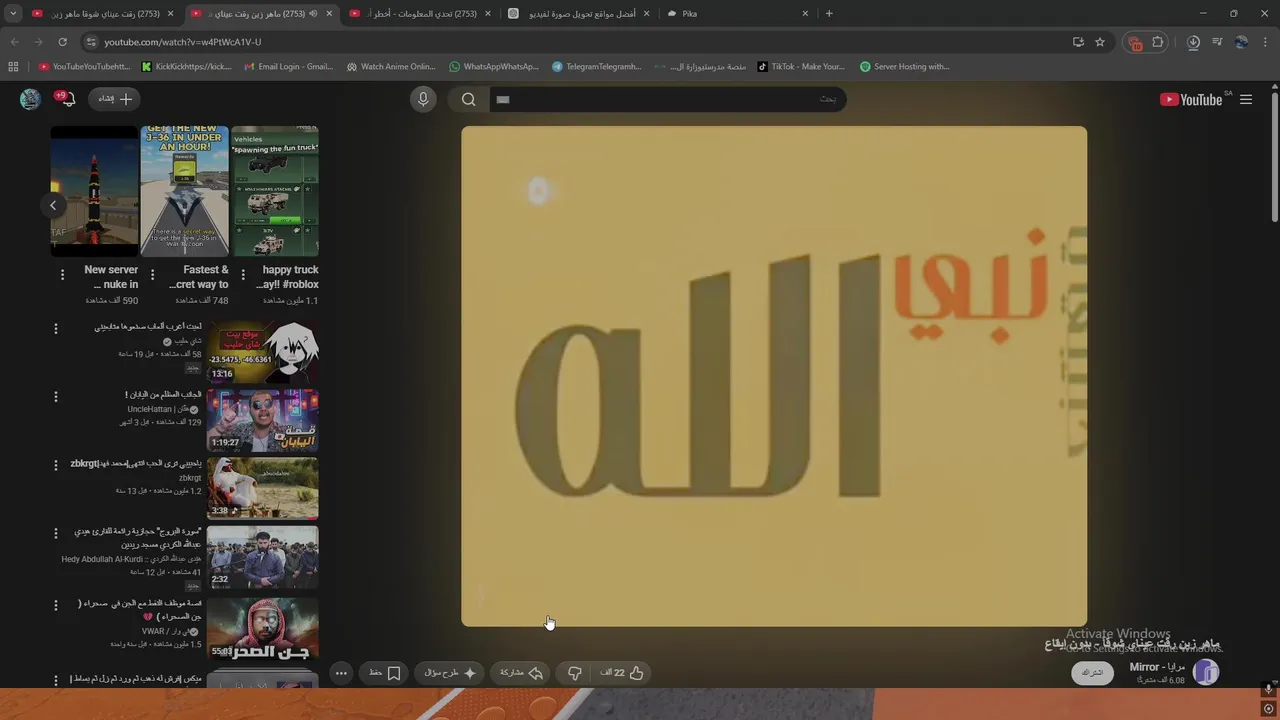Open options menu for the 13:16 video row
Image resolution: width=1280 pixels, height=720 pixels.
click(56, 328)
